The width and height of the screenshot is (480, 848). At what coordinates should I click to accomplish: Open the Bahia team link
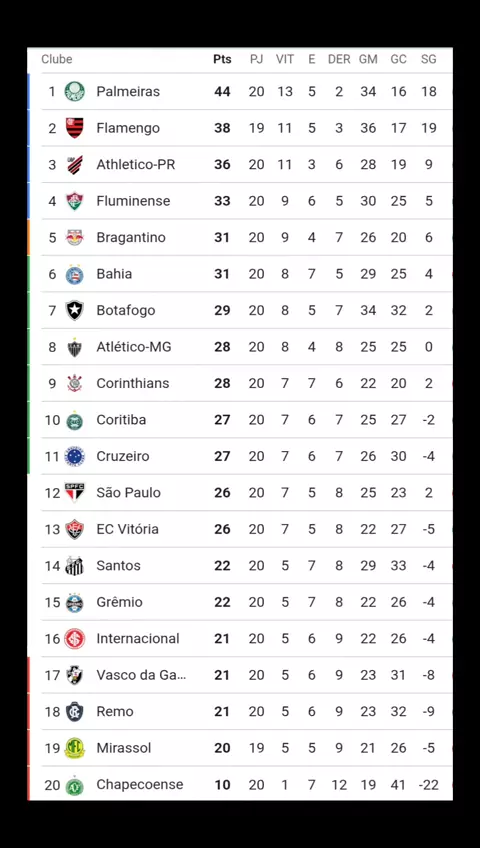[x=114, y=274]
